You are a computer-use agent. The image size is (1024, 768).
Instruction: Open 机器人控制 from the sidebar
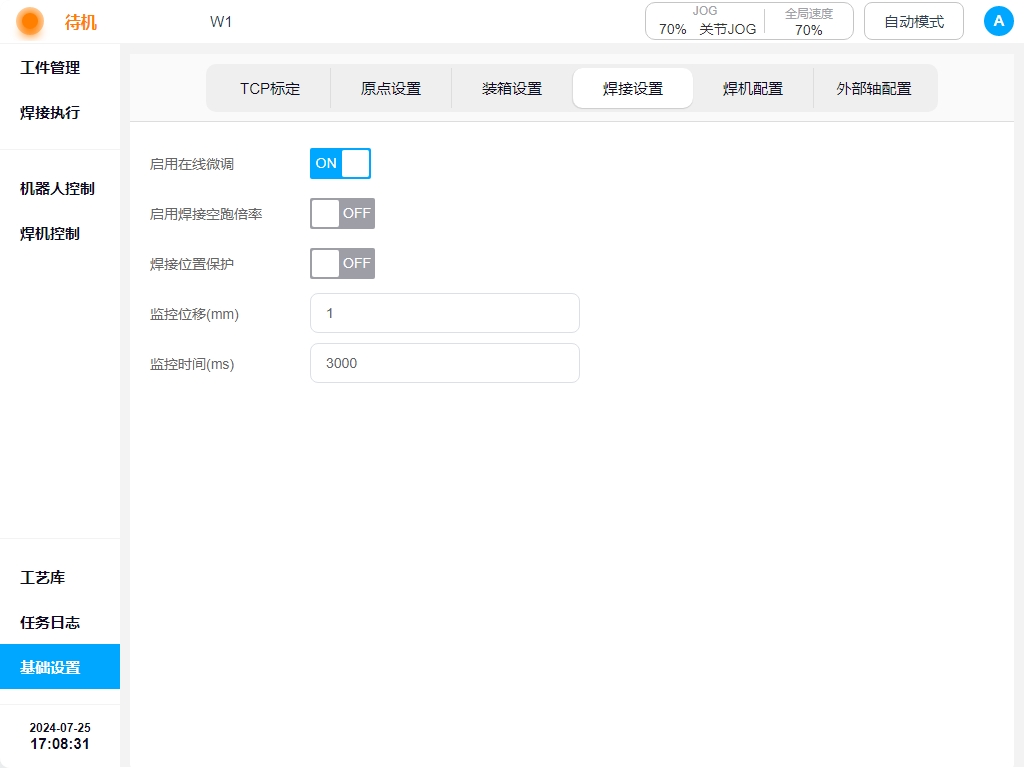[x=58, y=188]
